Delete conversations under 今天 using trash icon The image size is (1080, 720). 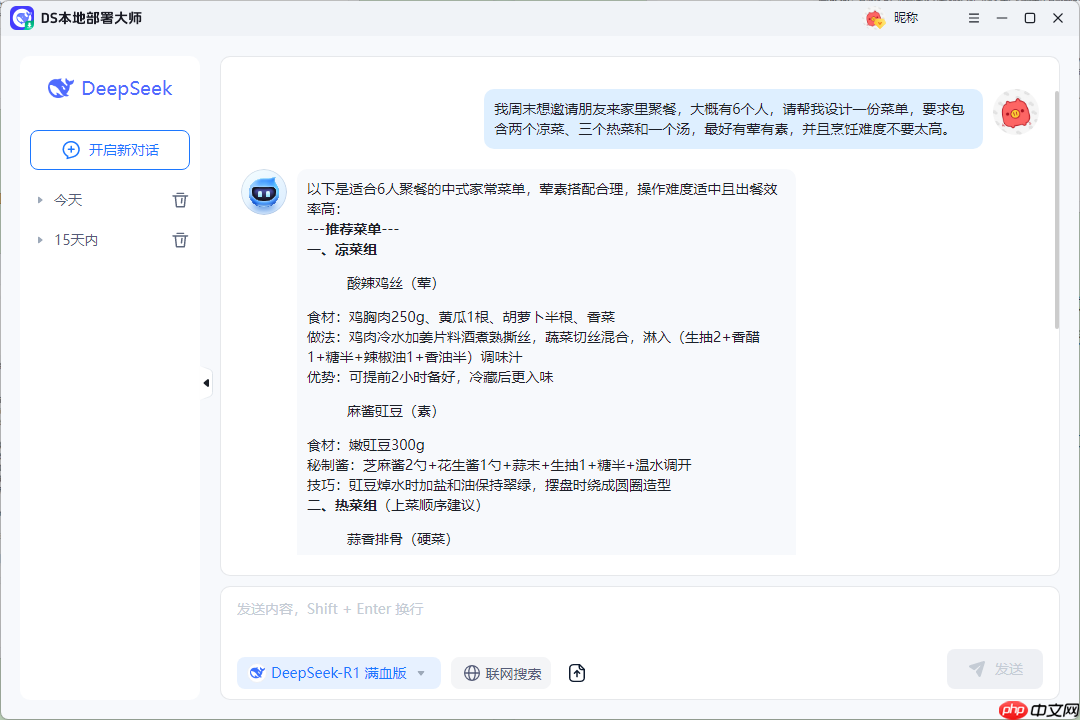pos(180,199)
